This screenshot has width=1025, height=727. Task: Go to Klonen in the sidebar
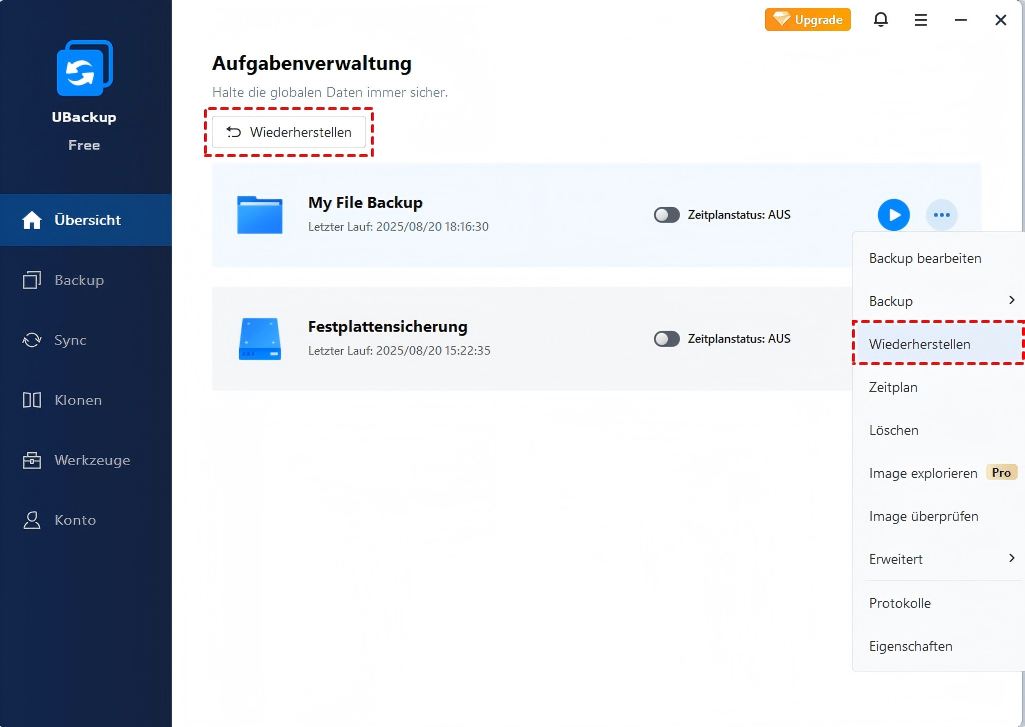click(77, 400)
